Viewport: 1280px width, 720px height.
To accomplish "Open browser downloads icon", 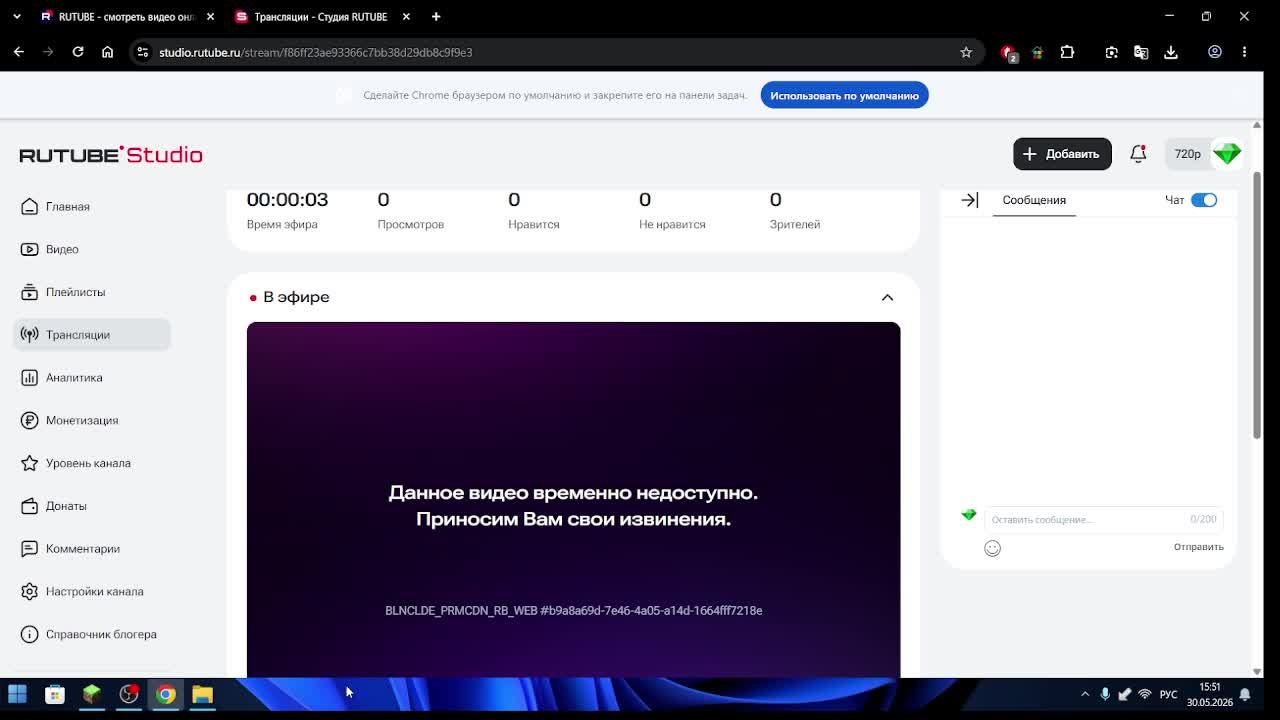I will tap(1171, 52).
